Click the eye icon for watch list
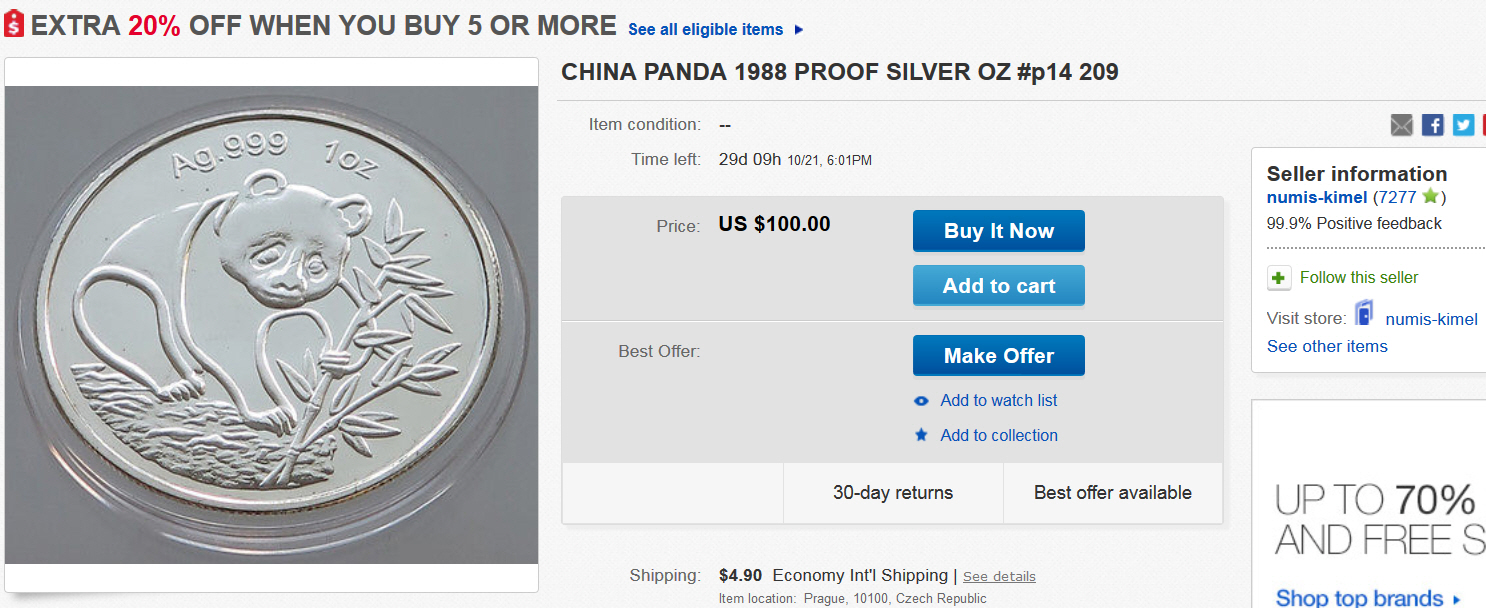 tap(922, 401)
